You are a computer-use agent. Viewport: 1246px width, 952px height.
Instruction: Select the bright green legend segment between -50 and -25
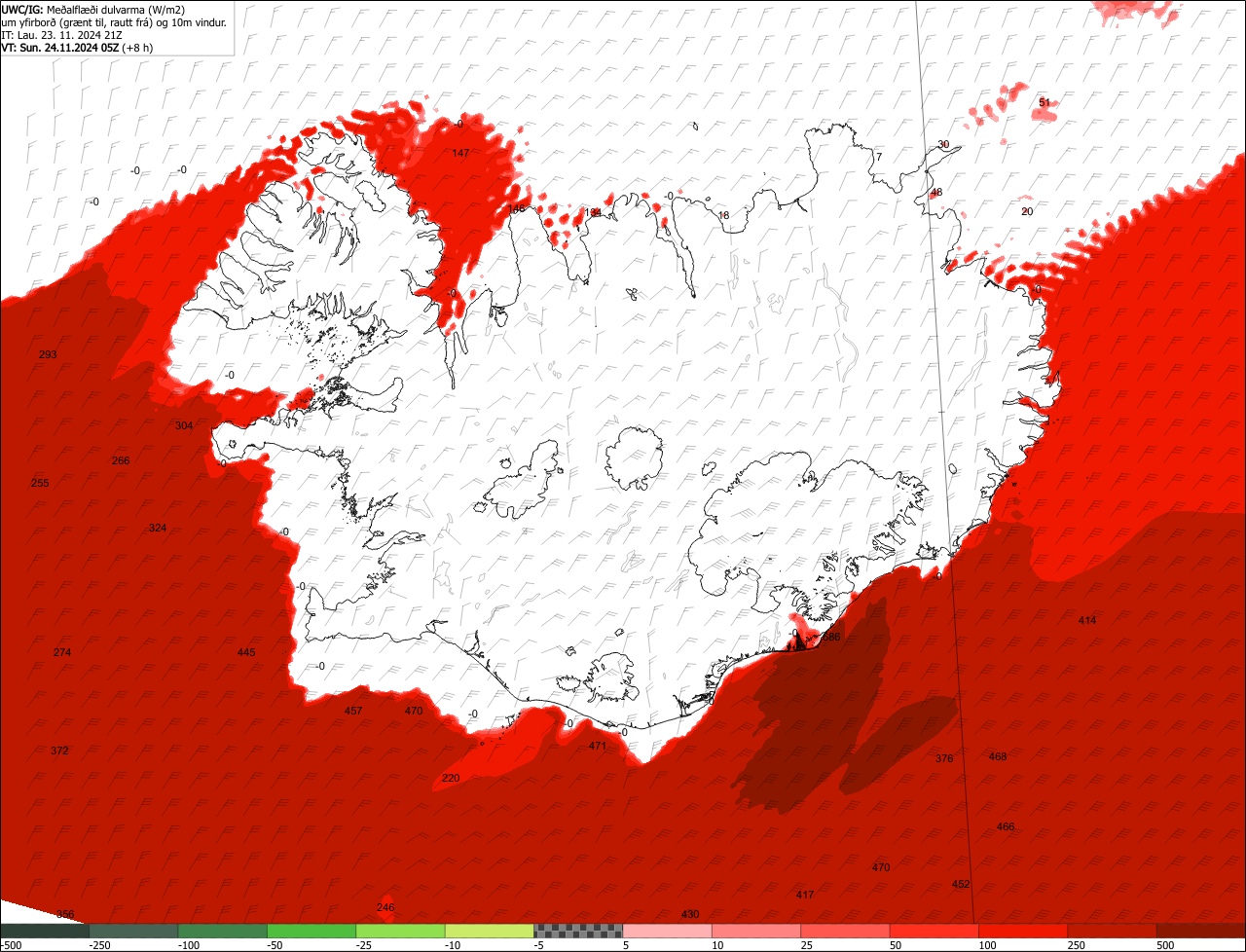[311, 931]
